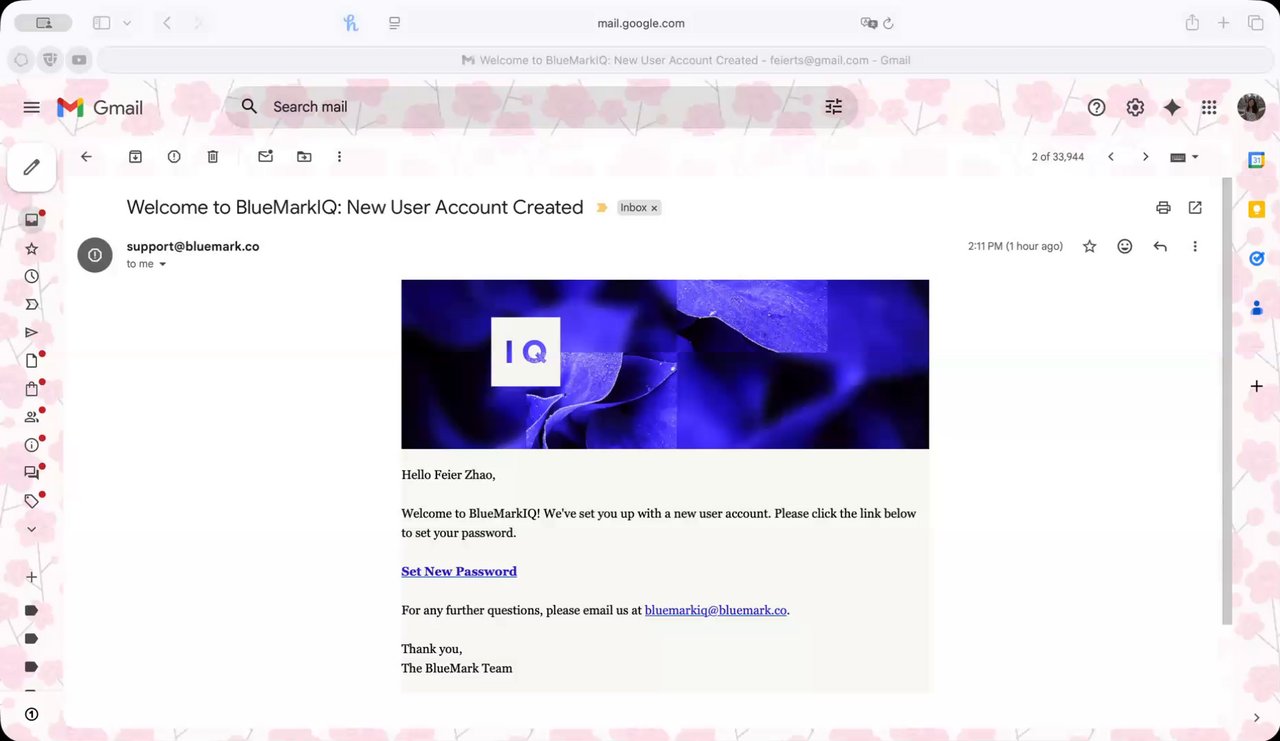Open Google Tasks side panel
The width and height of the screenshot is (1280, 741).
[1257, 258]
